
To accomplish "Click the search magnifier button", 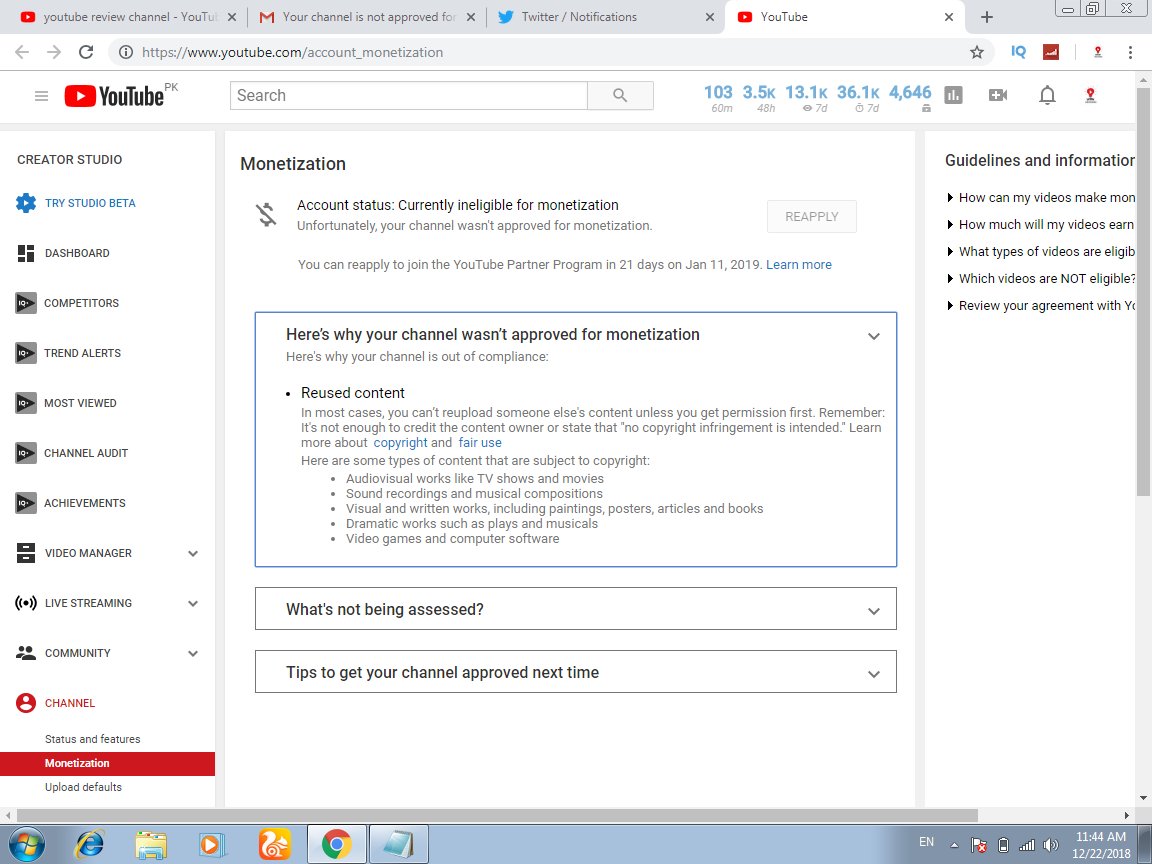I will pyautogui.click(x=620, y=96).
